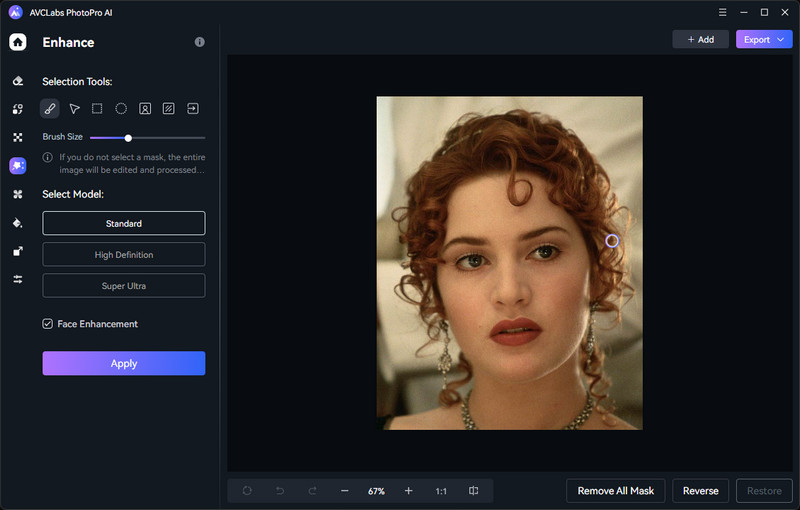Open the paint bucket colorize tool in sidebar
This screenshot has width=800, height=510.
(x=18, y=223)
